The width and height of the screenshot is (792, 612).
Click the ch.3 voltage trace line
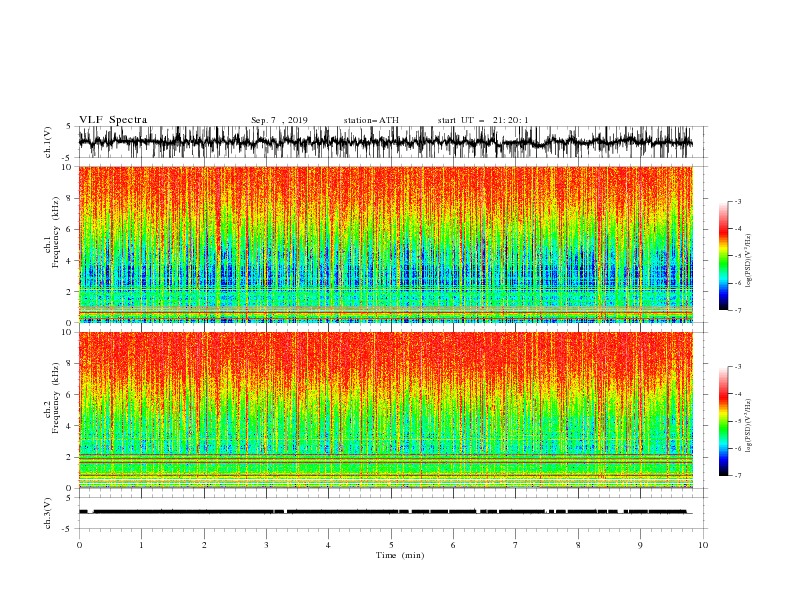click(x=385, y=512)
